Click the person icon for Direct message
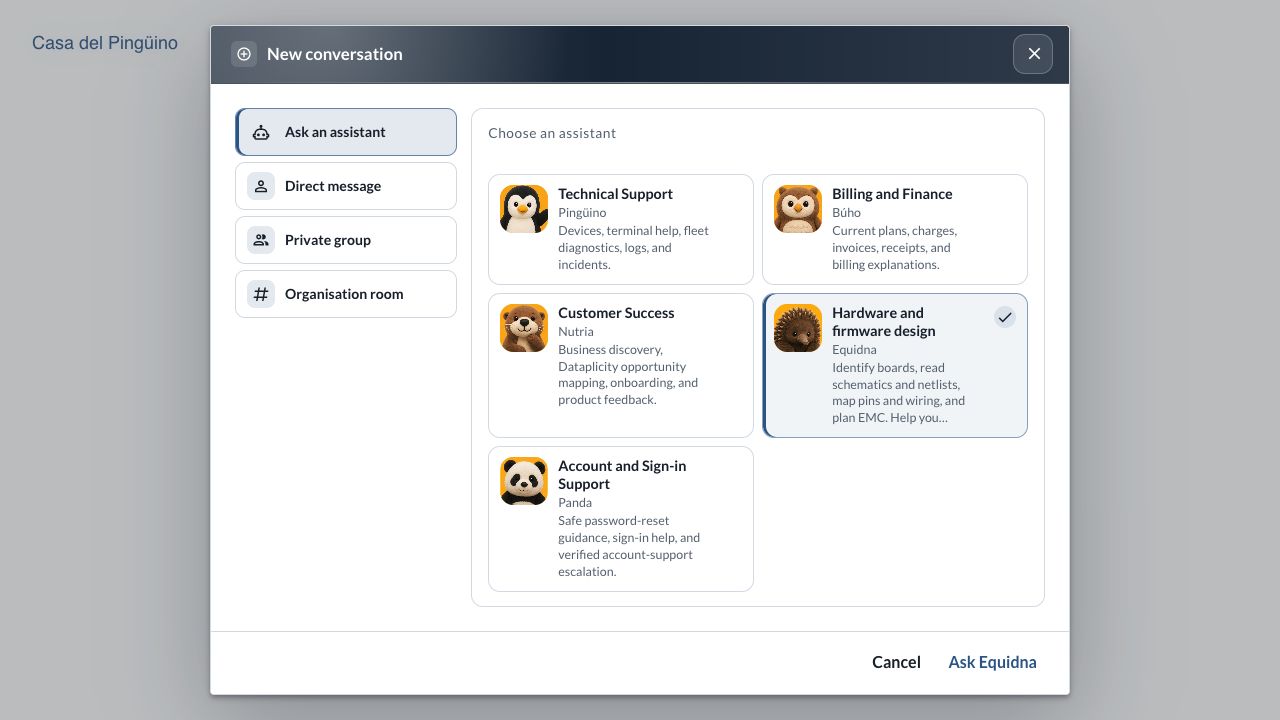This screenshot has width=1280, height=720. 261,186
